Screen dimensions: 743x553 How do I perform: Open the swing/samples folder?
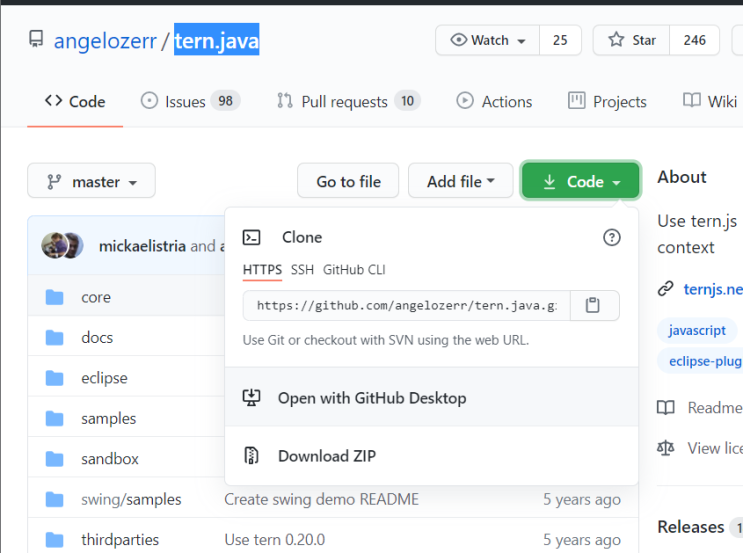coord(131,499)
